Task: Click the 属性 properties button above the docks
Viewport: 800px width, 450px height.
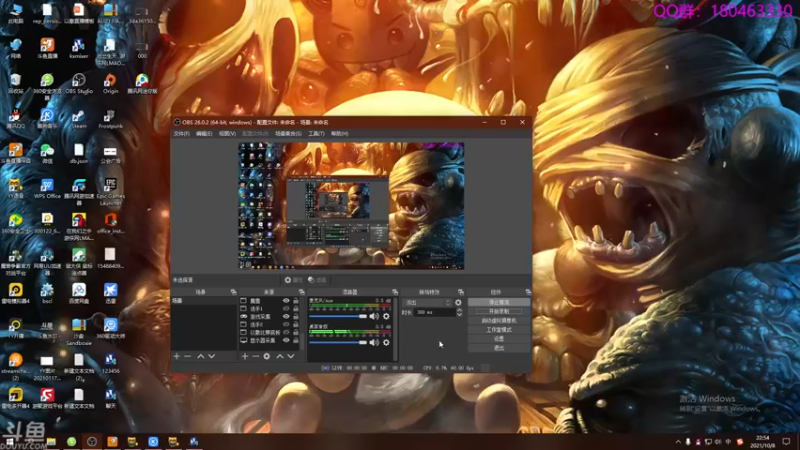Action: [x=293, y=280]
